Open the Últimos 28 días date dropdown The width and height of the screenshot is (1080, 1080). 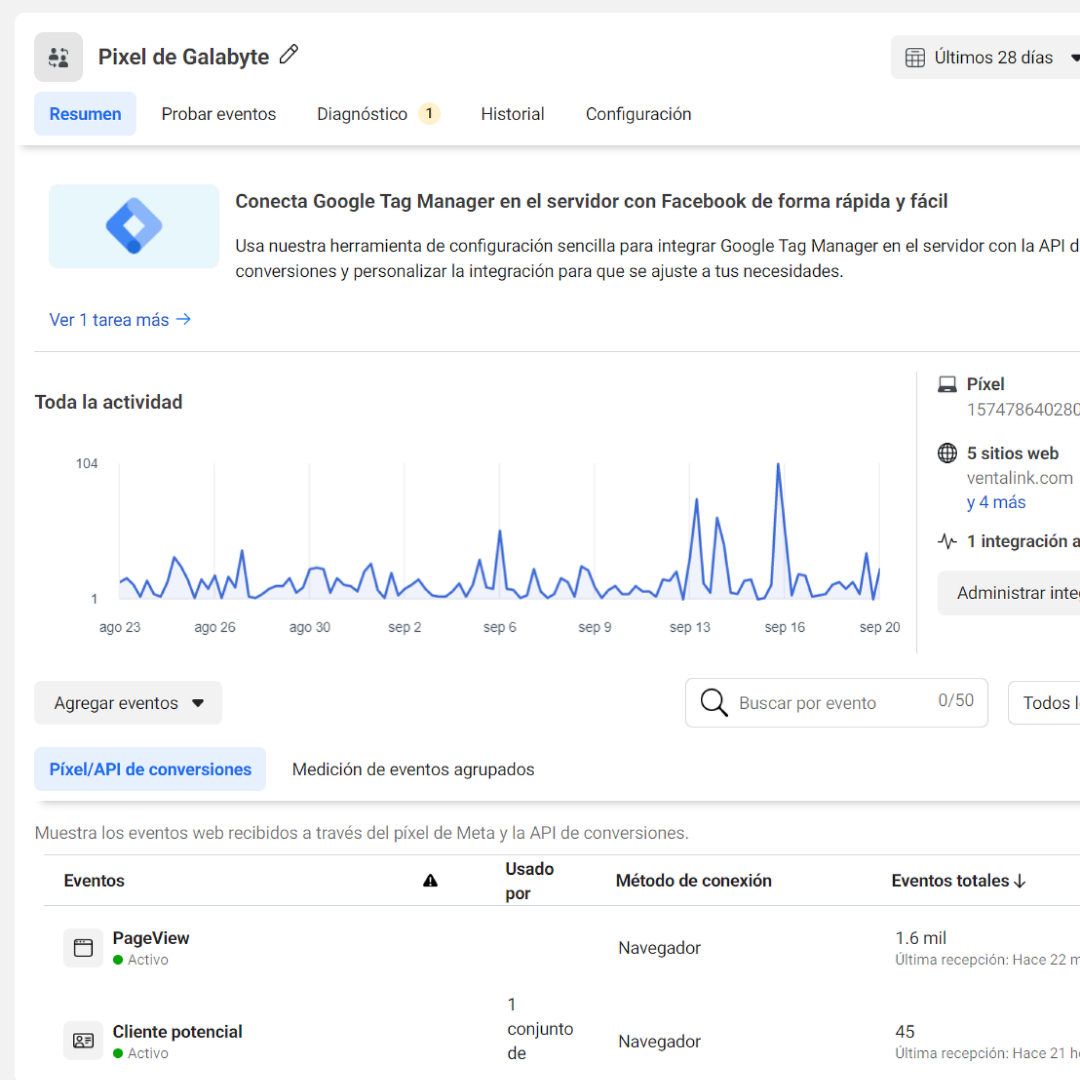pos(986,58)
